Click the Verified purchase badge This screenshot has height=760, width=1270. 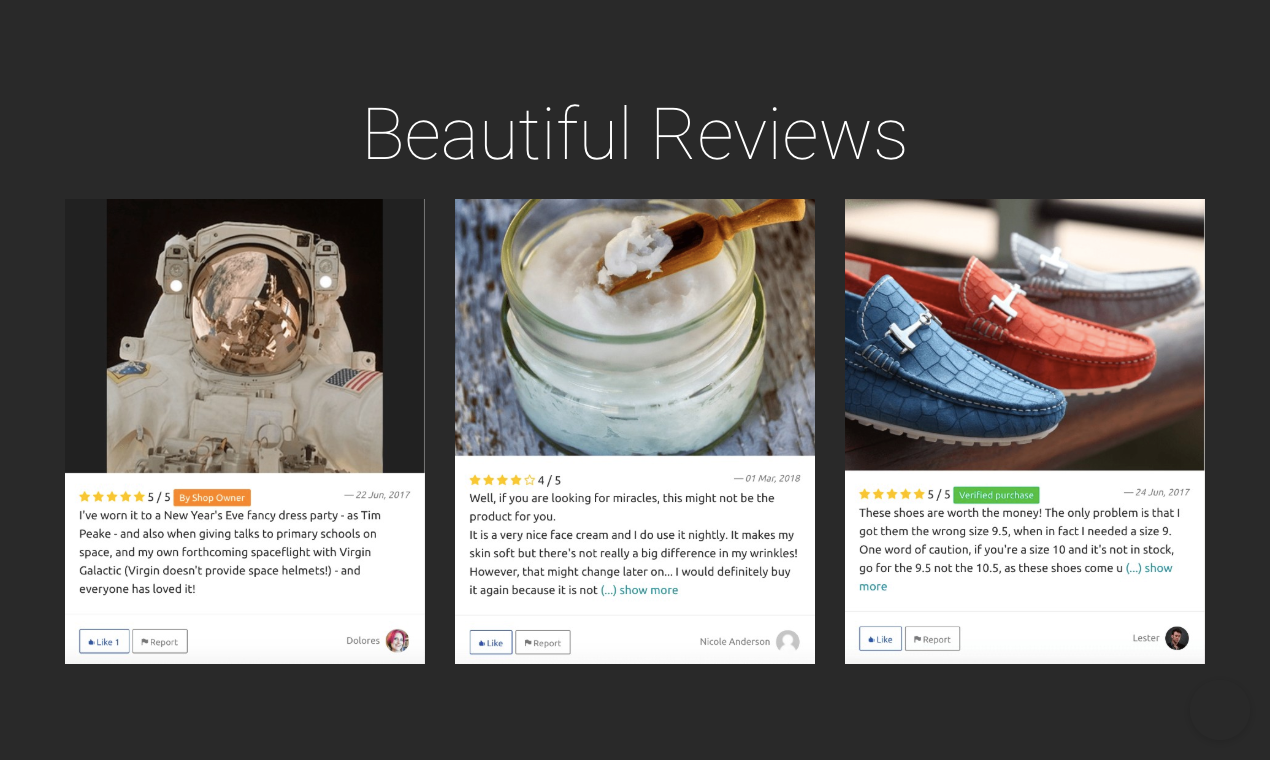pyautogui.click(x=996, y=495)
